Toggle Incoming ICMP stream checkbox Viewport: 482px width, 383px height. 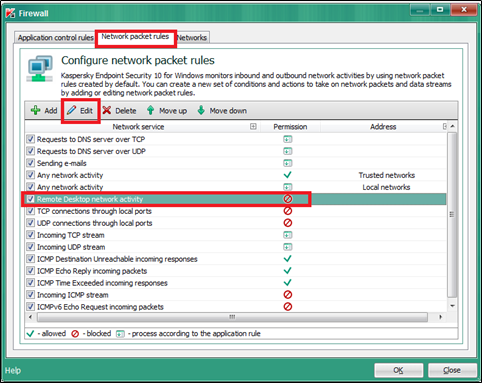pos(31,295)
